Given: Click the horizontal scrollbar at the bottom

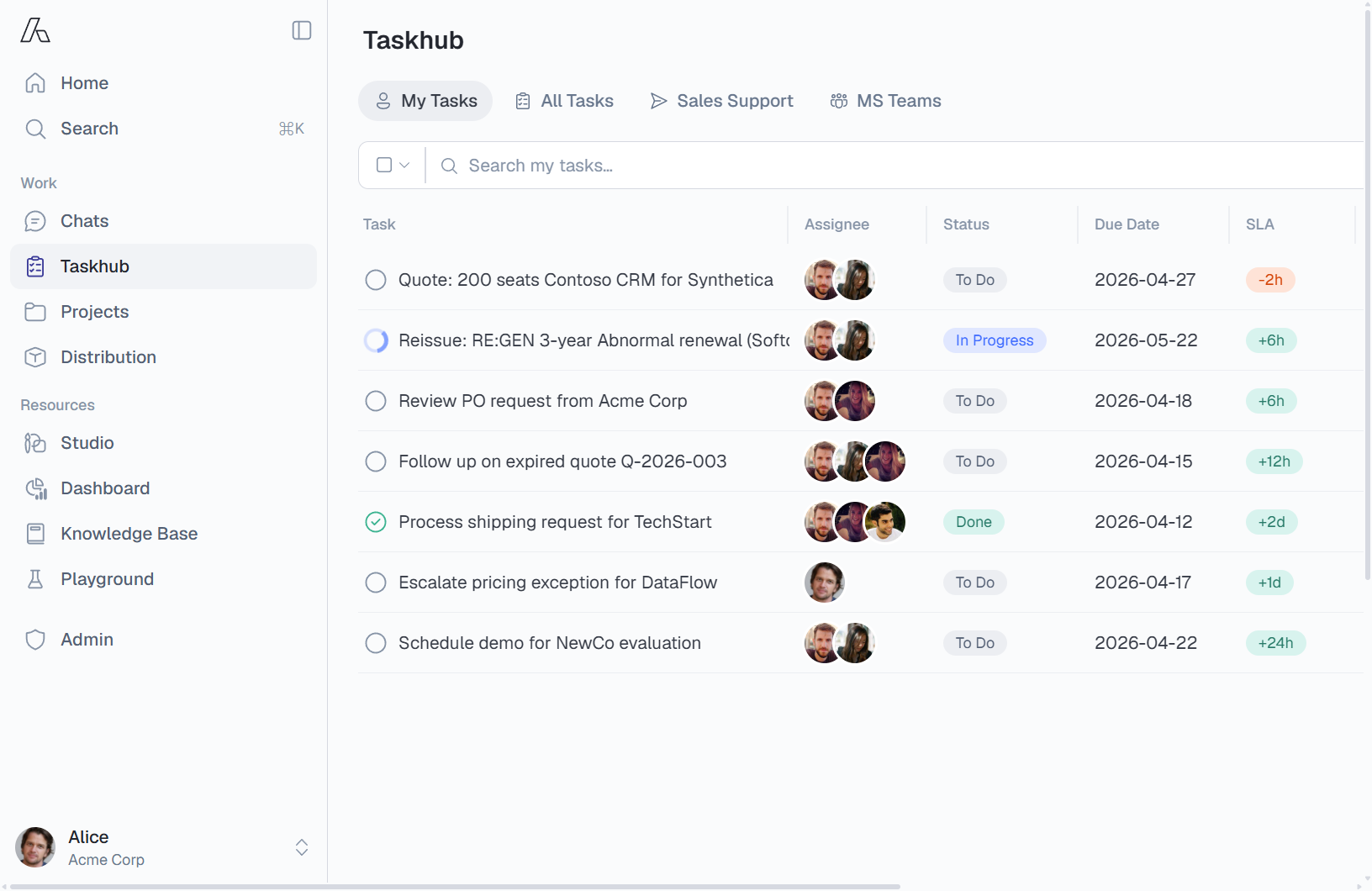Looking at the screenshot, I should (454, 887).
